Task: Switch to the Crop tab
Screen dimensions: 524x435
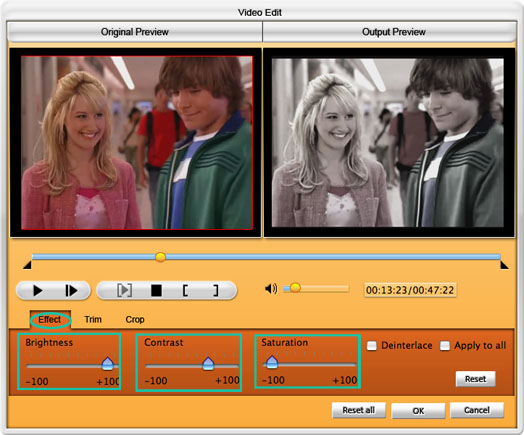Action: [135, 319]
